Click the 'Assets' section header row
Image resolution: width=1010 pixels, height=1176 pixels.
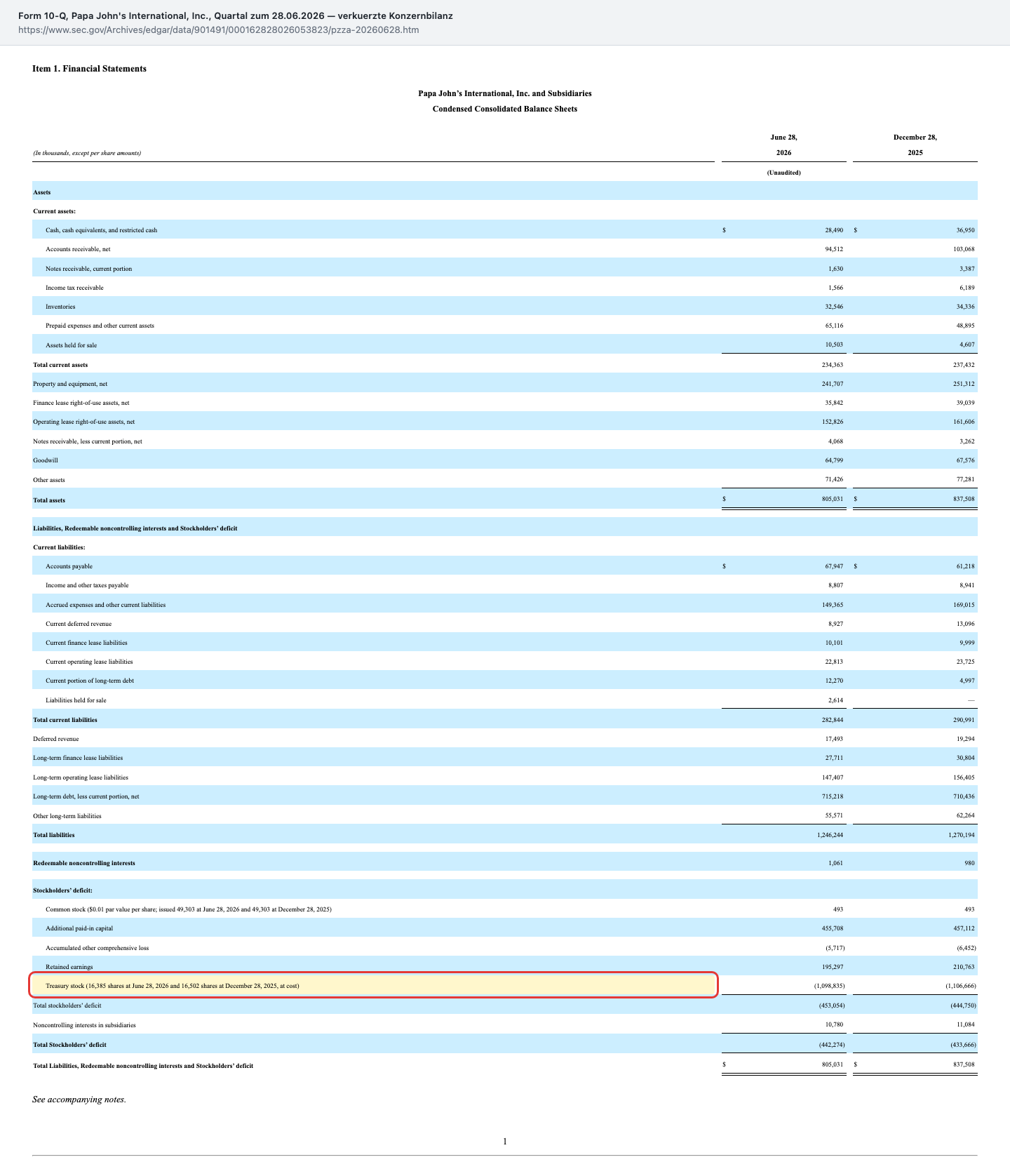coord(505,192)
